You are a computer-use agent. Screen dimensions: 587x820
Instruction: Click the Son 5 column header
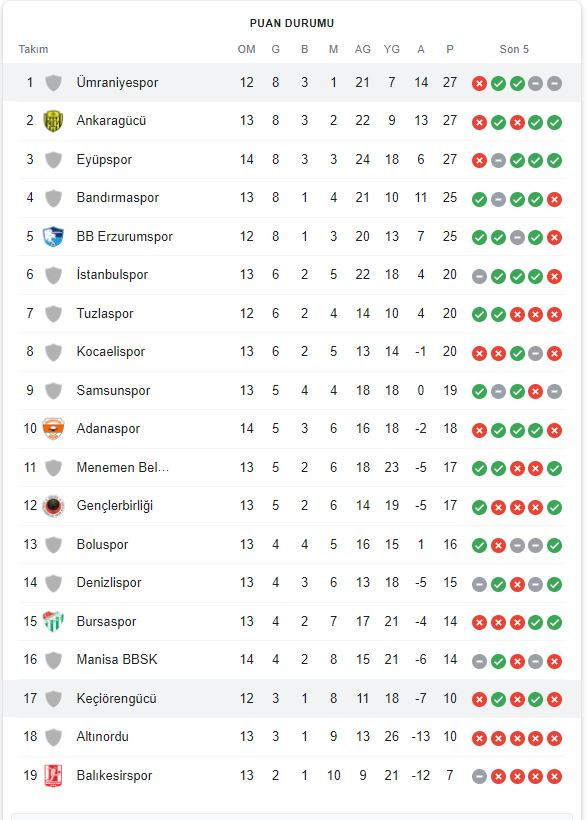point(514,49)
